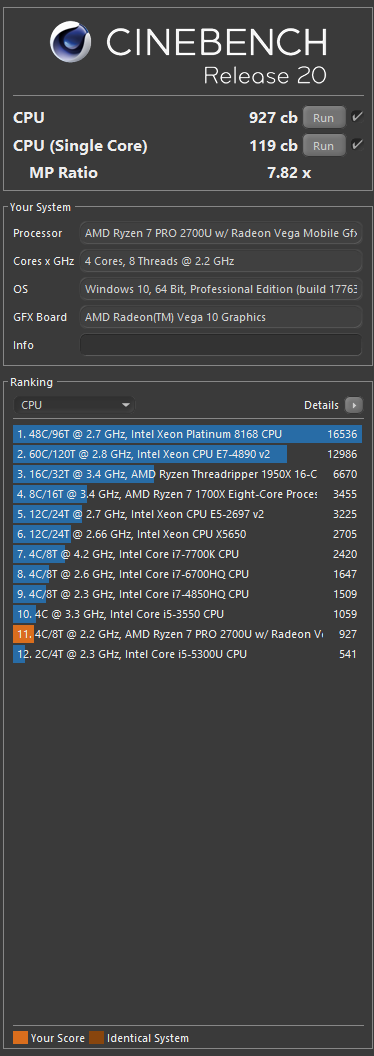Click the Details label in Ranking

[x=321, y=405]
